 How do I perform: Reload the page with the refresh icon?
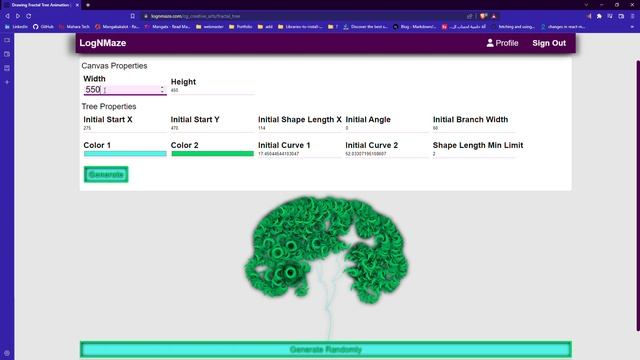[x=29, y=16]
